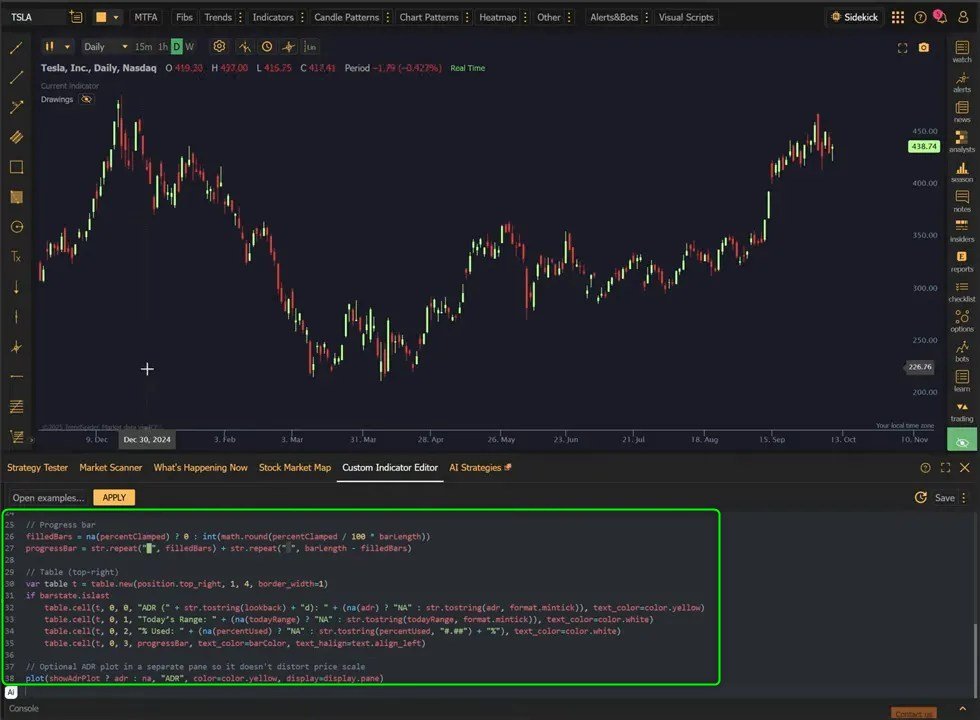Toggle Lin linear scale button
980x720 pixels.
(x=310, y=47)
